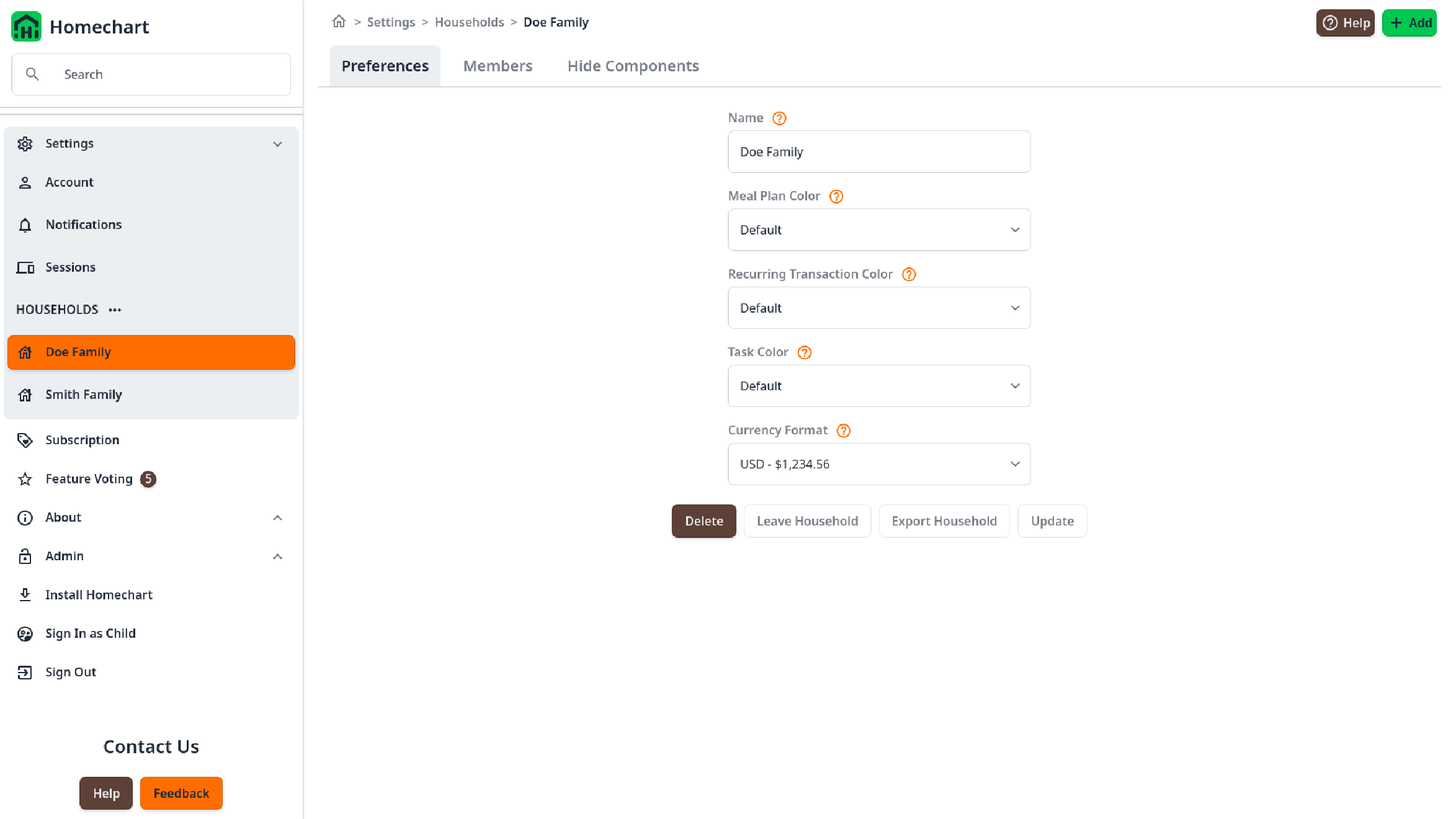1456x819 pixels.
Task: Click the Help question mark icon
Action: coord(1330,22)
